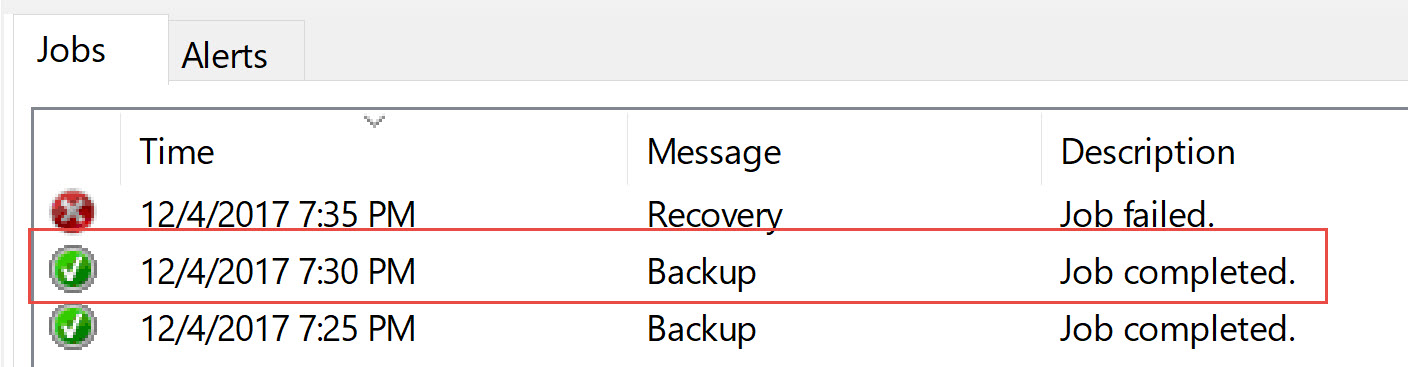Click the Recovery message cell
This screenshot has width=1408, height=367.
(x=714, y=215)
